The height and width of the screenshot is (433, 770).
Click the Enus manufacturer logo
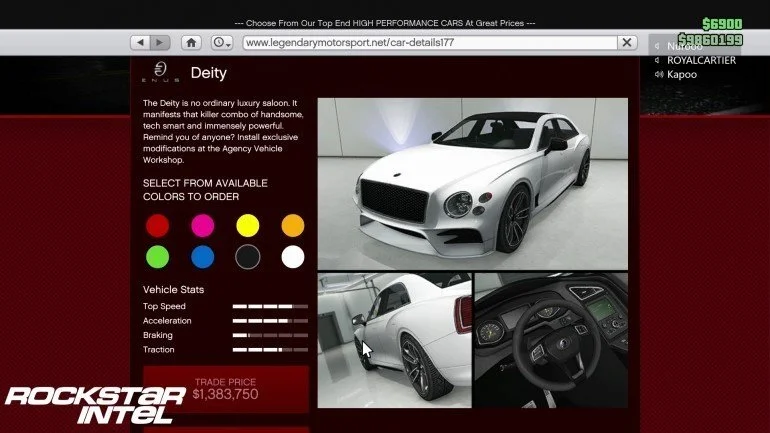pos(161,72)
